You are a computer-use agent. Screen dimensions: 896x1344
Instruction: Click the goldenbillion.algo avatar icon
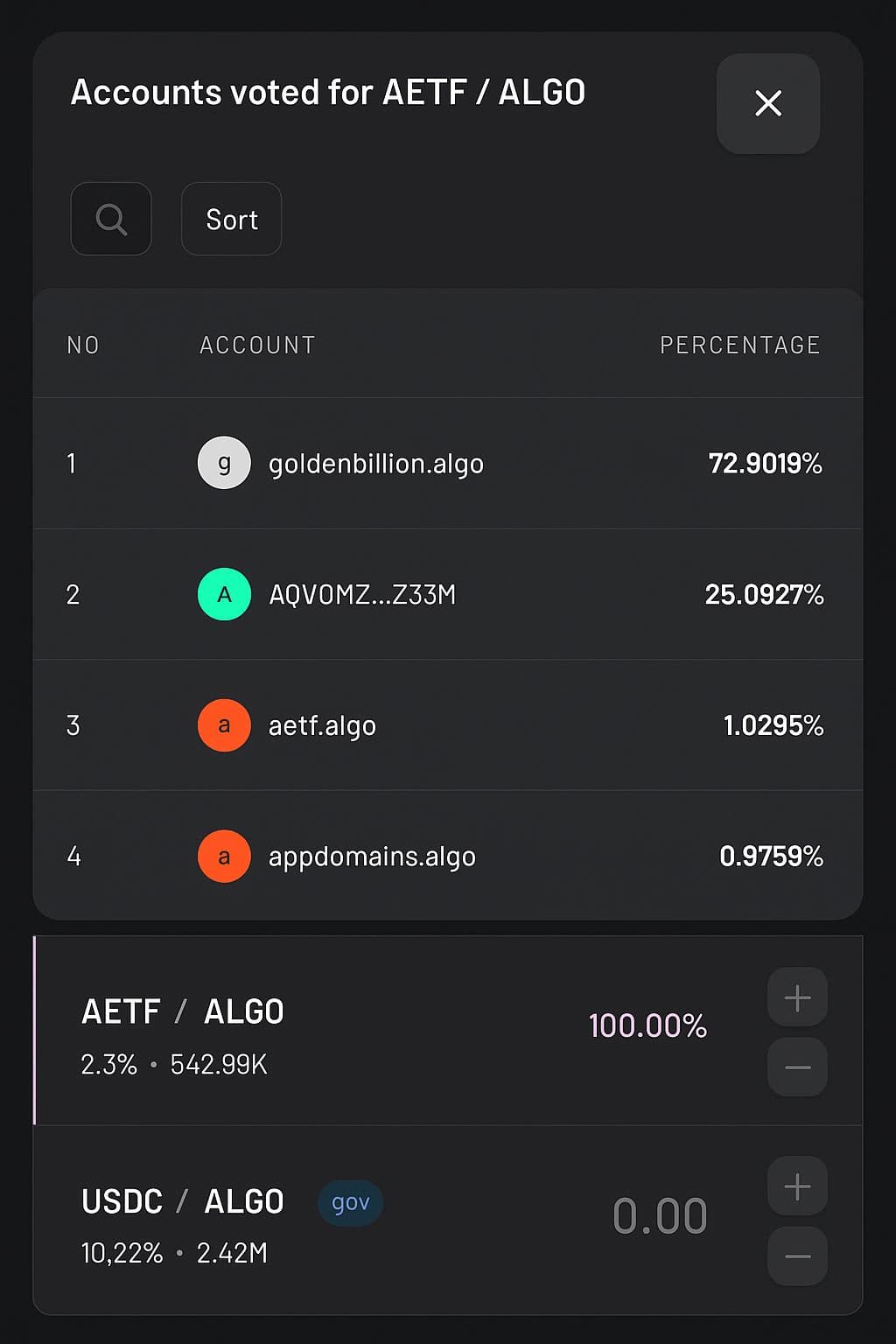(x=224, y=463)
